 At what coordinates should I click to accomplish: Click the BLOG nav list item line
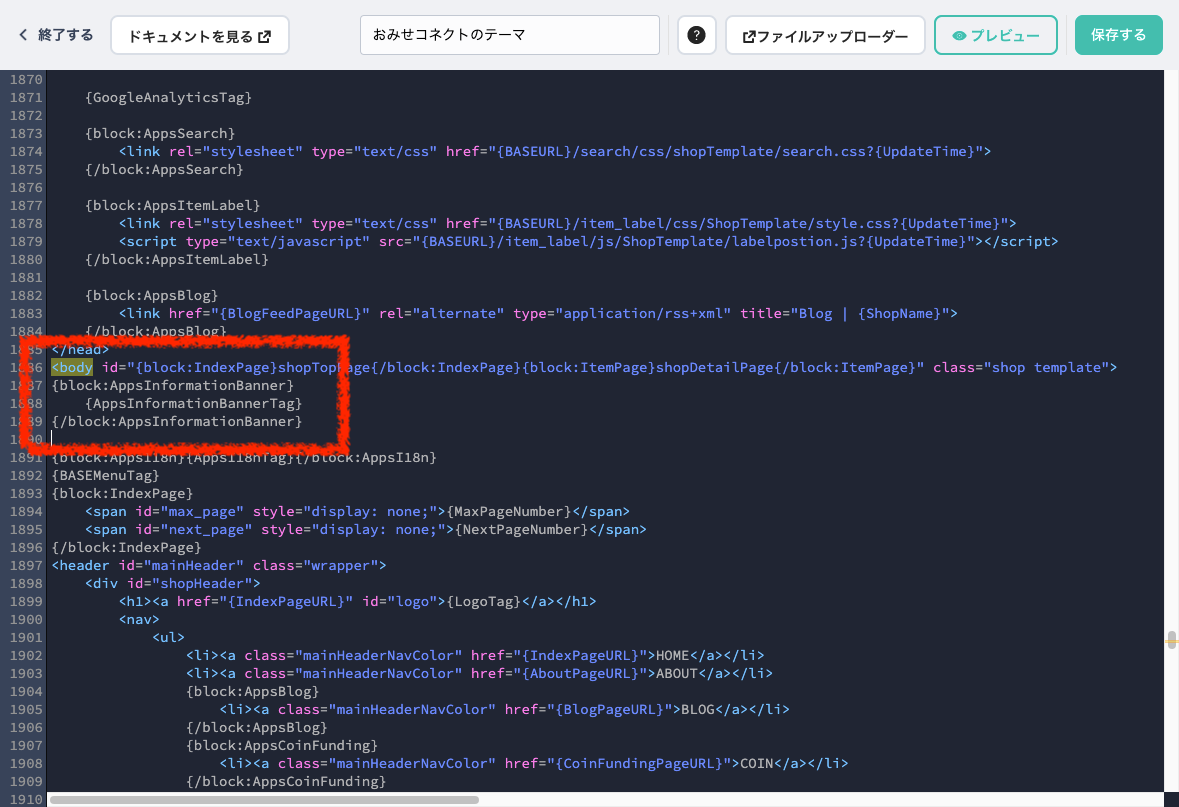[505, 708]
